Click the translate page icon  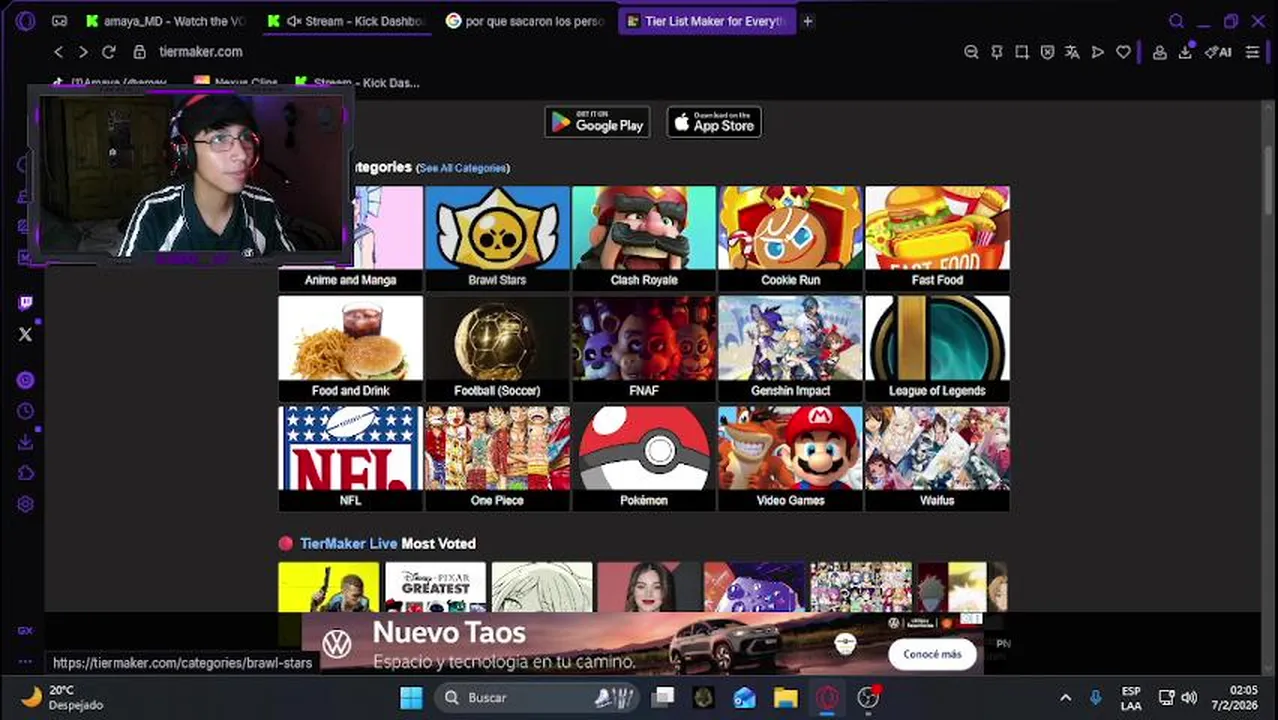(1072, 52)
